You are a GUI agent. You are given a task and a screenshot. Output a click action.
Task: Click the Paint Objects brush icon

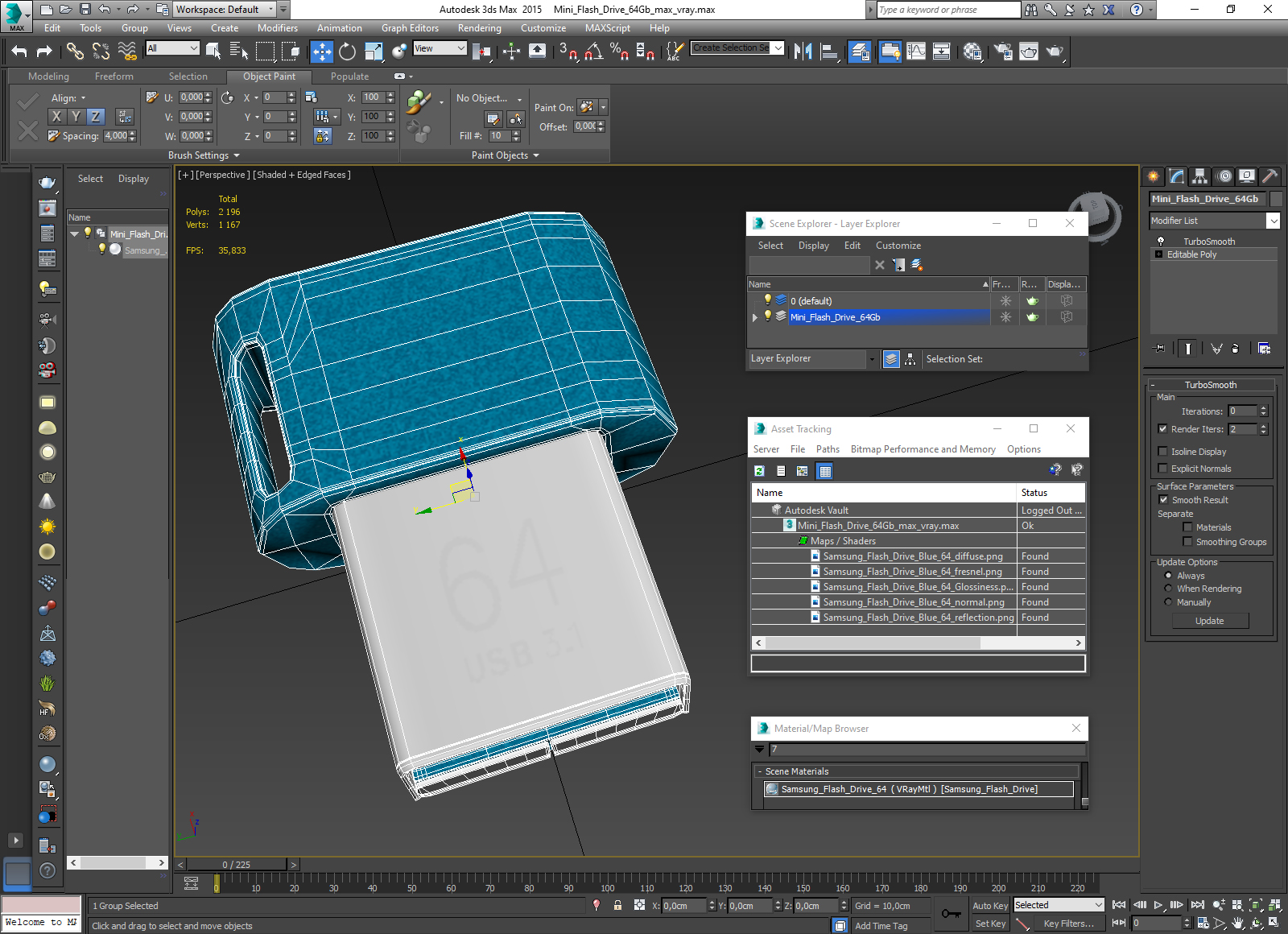(418, 101)
